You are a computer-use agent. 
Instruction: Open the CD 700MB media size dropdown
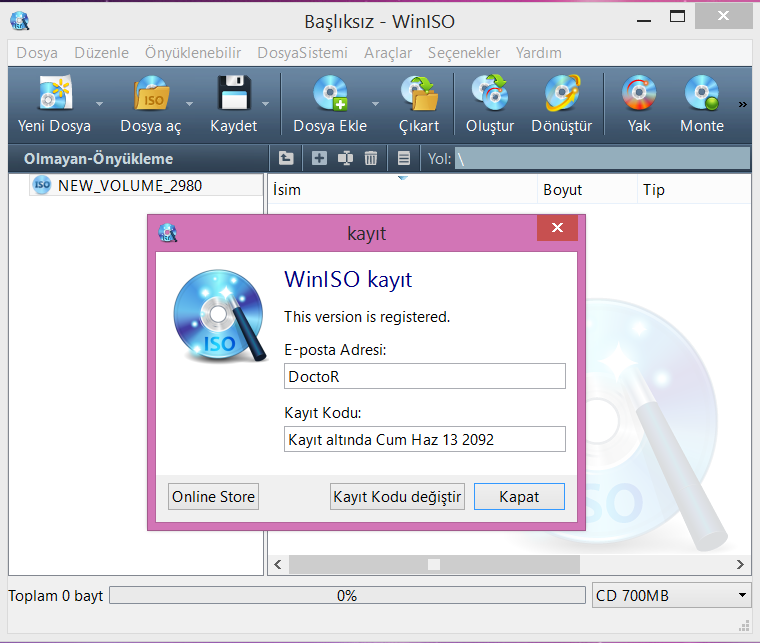tap(671, 595)
